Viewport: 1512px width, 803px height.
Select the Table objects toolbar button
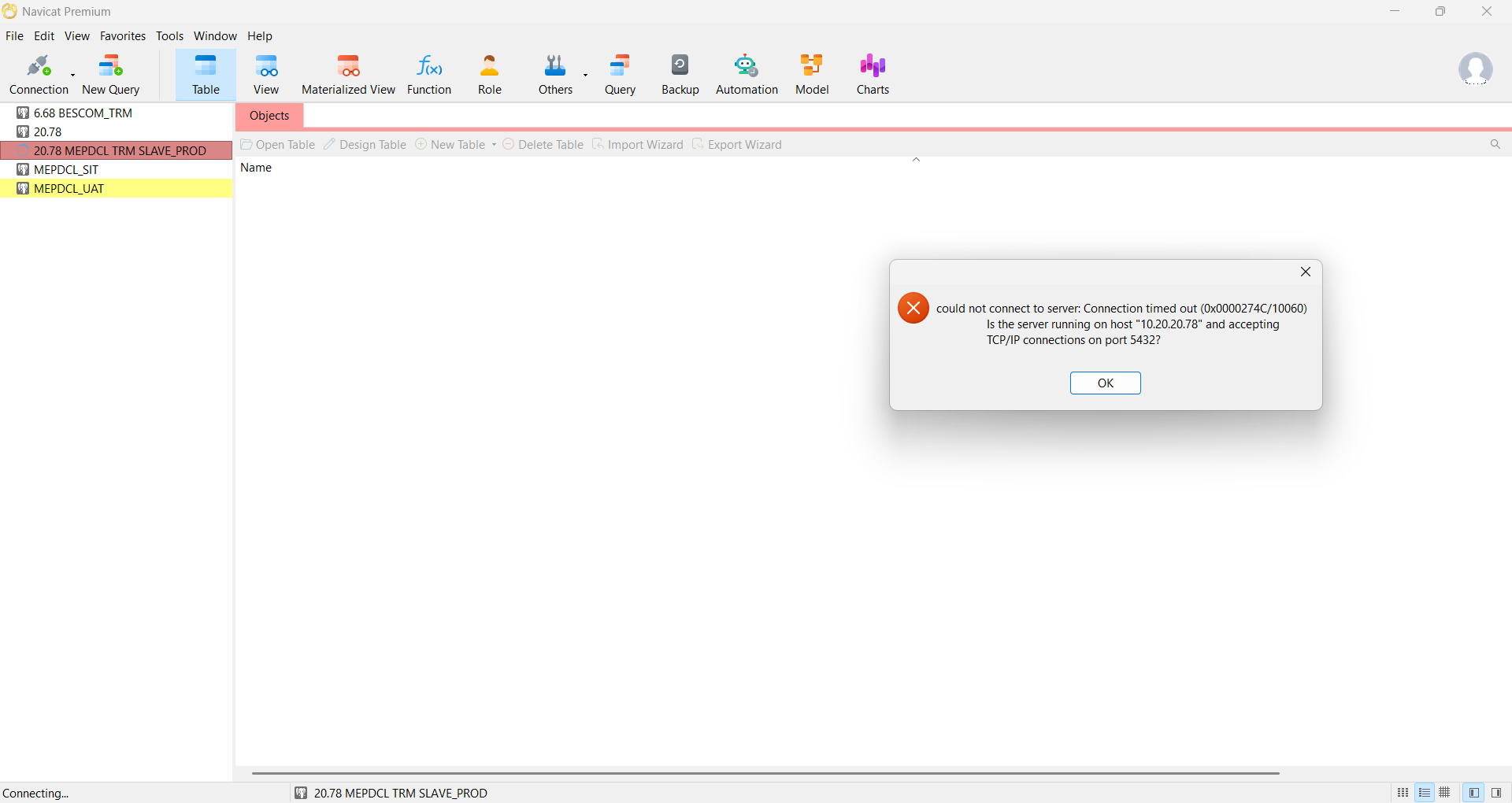[206, 75]
